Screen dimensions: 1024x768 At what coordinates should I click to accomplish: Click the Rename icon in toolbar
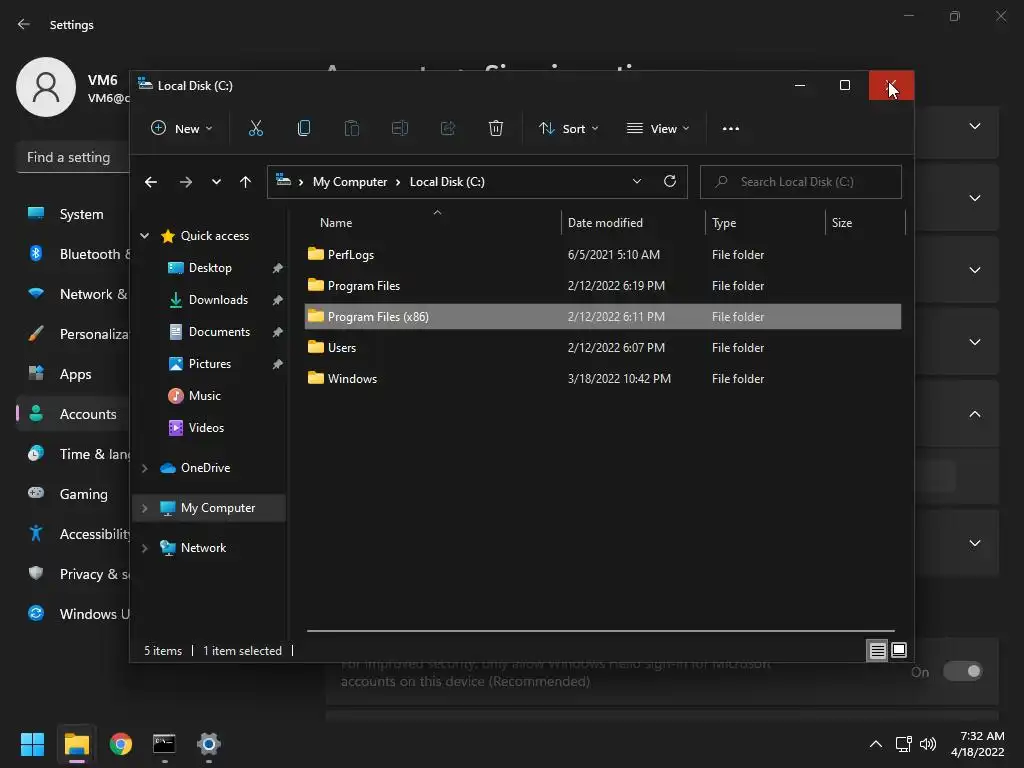pyautogui.click(x=400, y=128)
